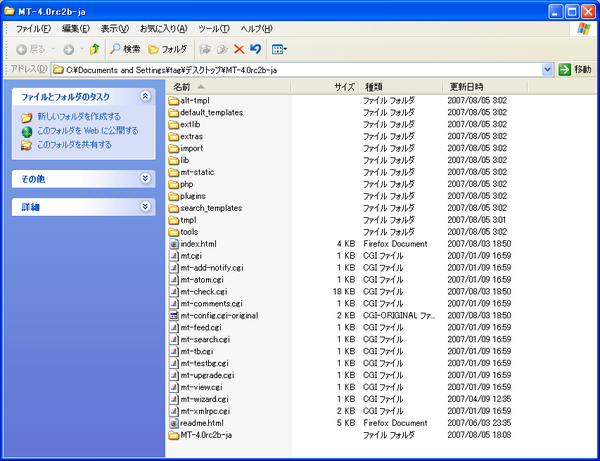600x461 pixels.
Task: Select the index.html Firefox document icon
Action: pos(174,244)
